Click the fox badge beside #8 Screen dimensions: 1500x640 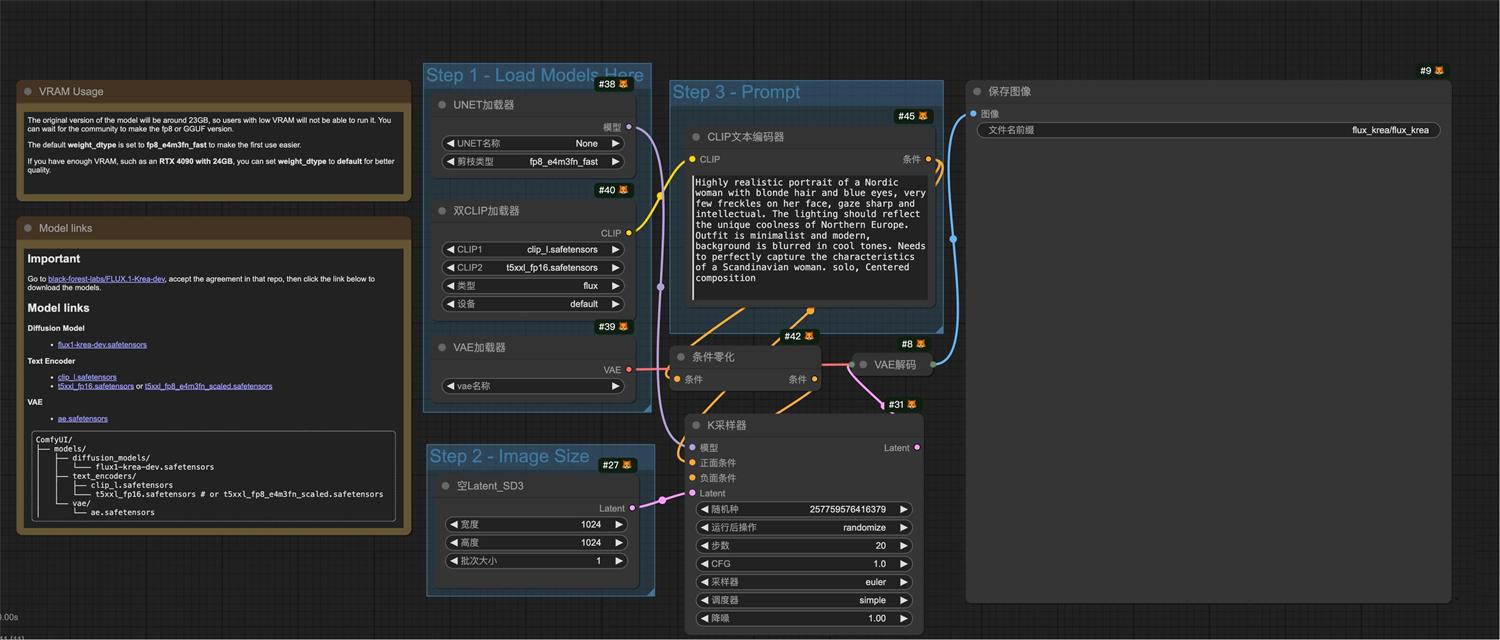click(x=920, y=344)
